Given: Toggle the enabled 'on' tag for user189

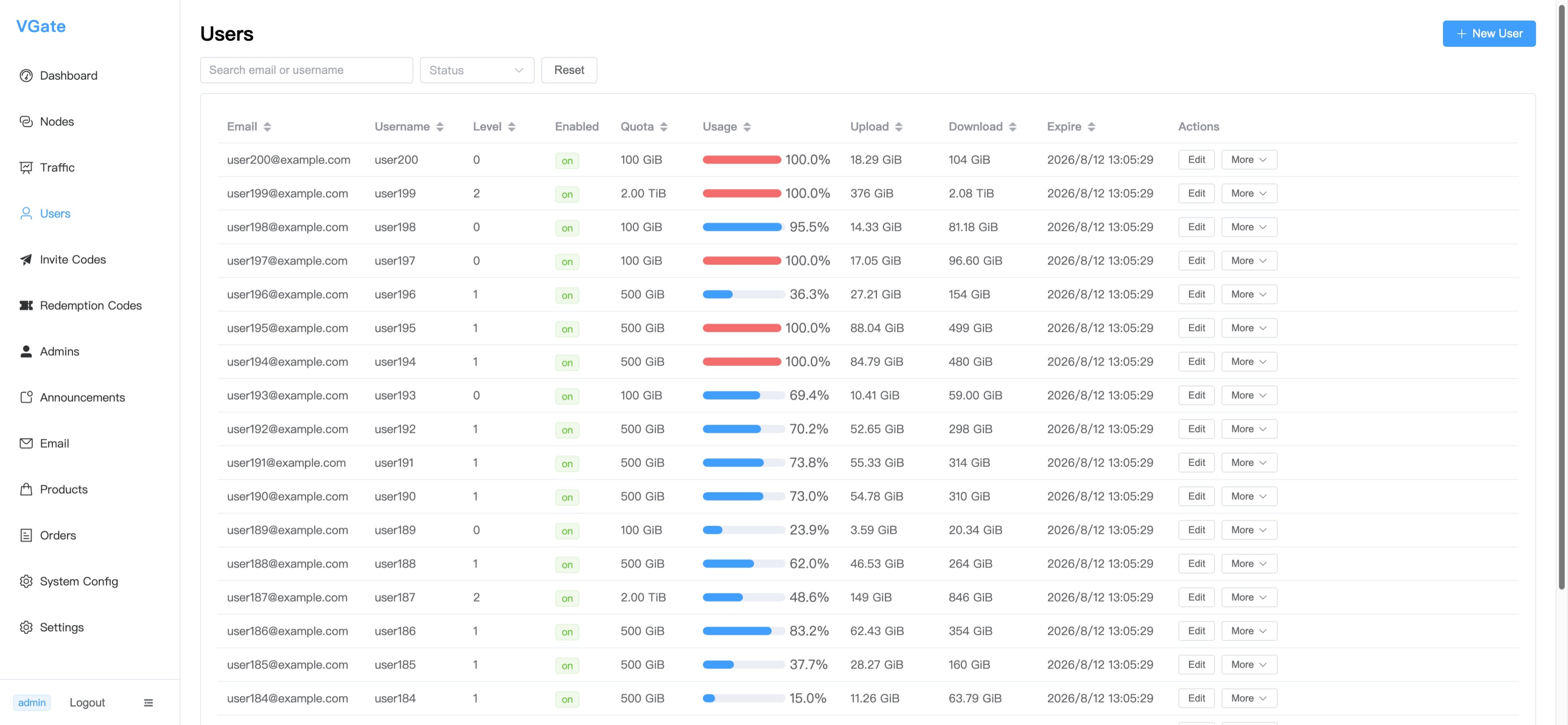Looking at the screenshot, I should click(567, 531).
